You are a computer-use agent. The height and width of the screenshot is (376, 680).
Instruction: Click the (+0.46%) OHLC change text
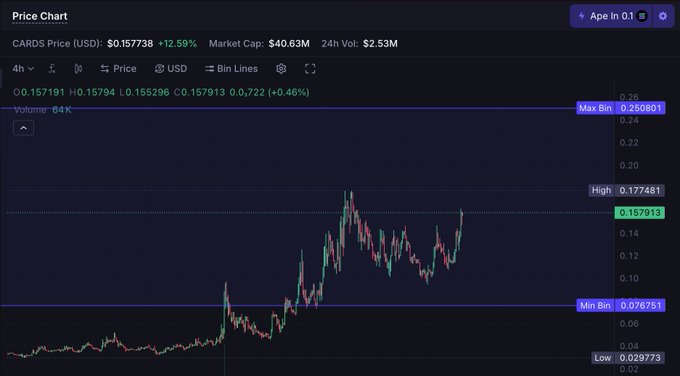click(x=289, y=92)
